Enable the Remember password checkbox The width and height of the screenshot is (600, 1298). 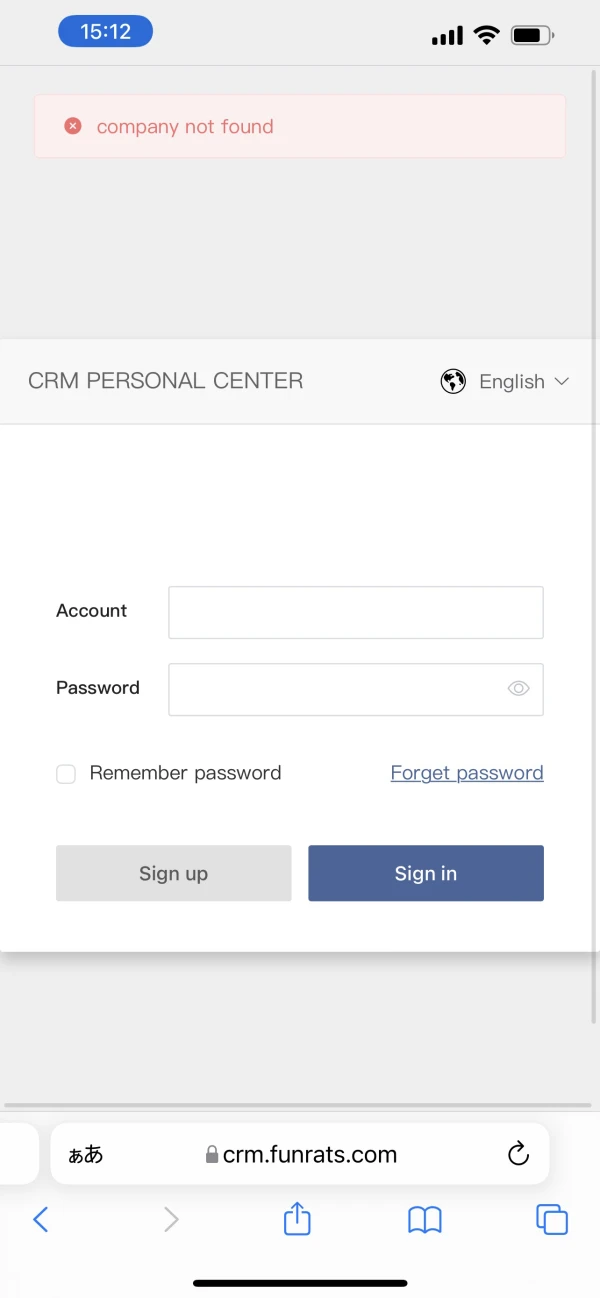click(66, 774)
